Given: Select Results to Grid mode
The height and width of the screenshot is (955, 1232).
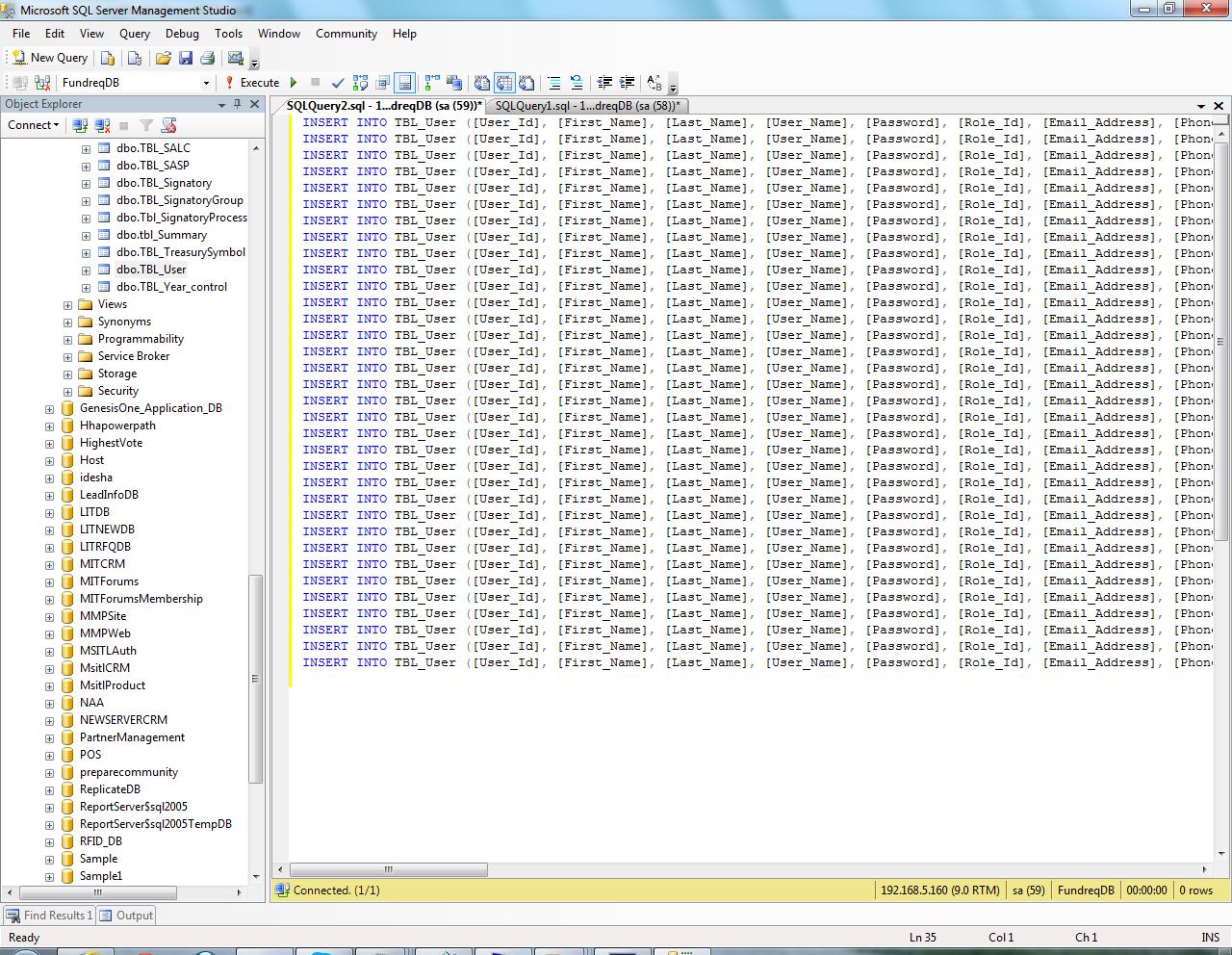Looking at the screenshot, I should 504,83.
